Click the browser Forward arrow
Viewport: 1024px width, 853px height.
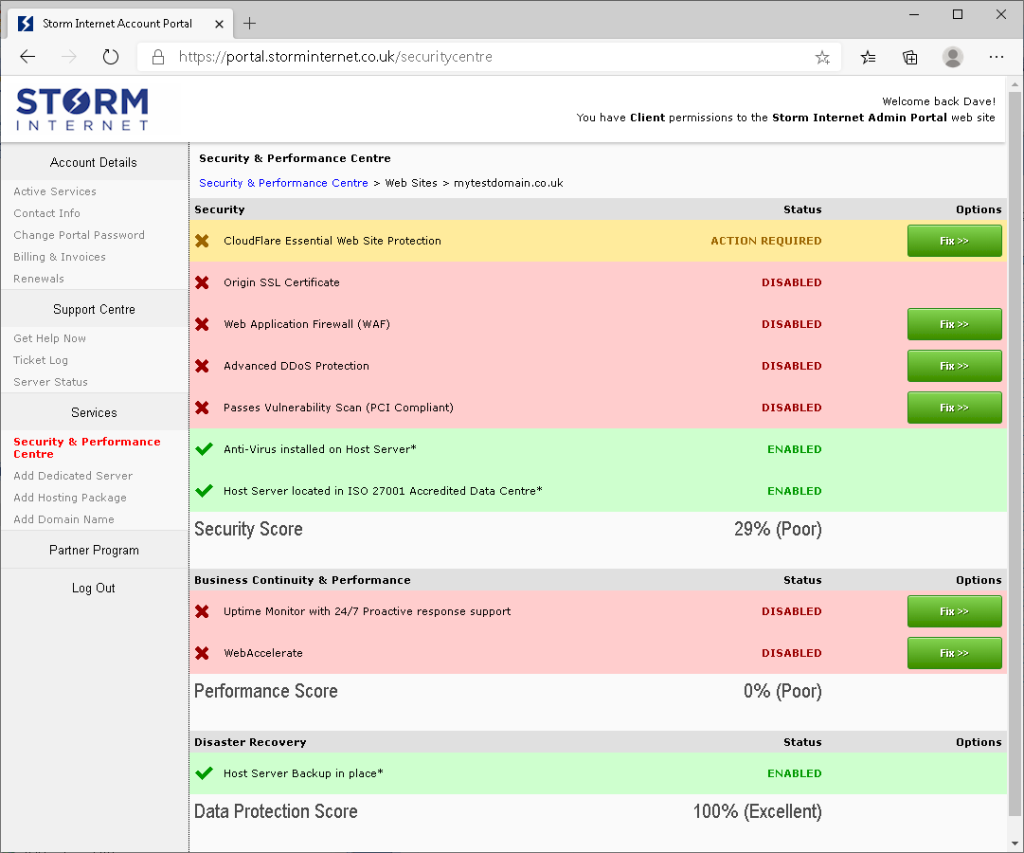pyautogui.click(x=69, y=57)
